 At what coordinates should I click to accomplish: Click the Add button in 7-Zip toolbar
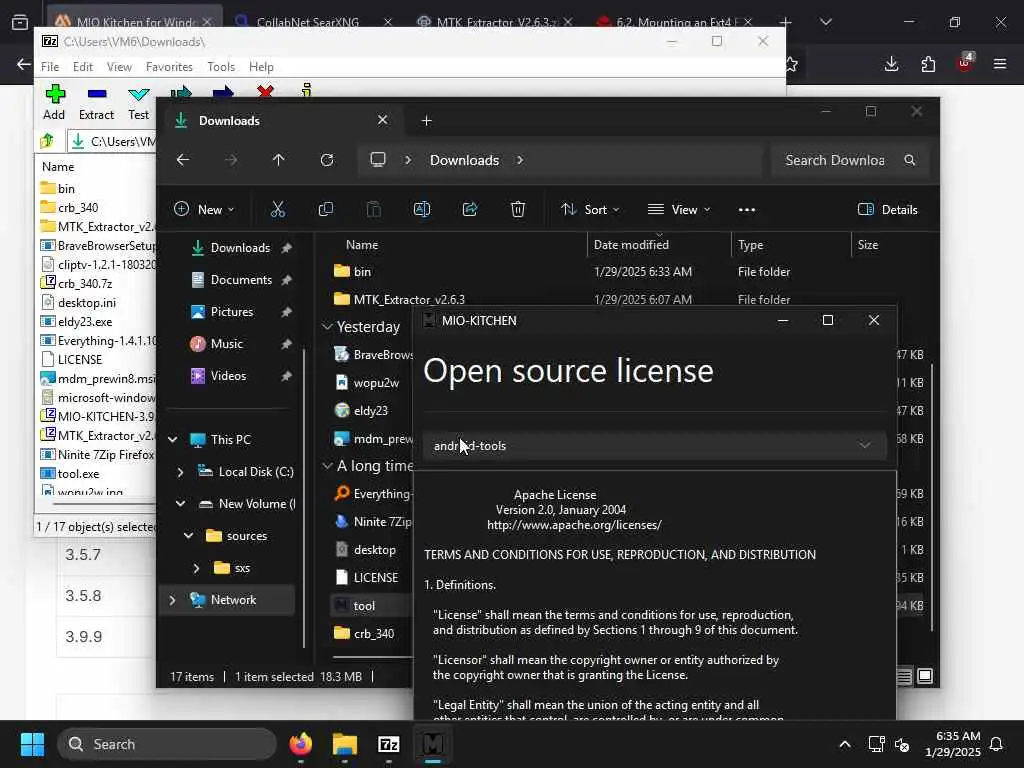click(x=54, y=103)
